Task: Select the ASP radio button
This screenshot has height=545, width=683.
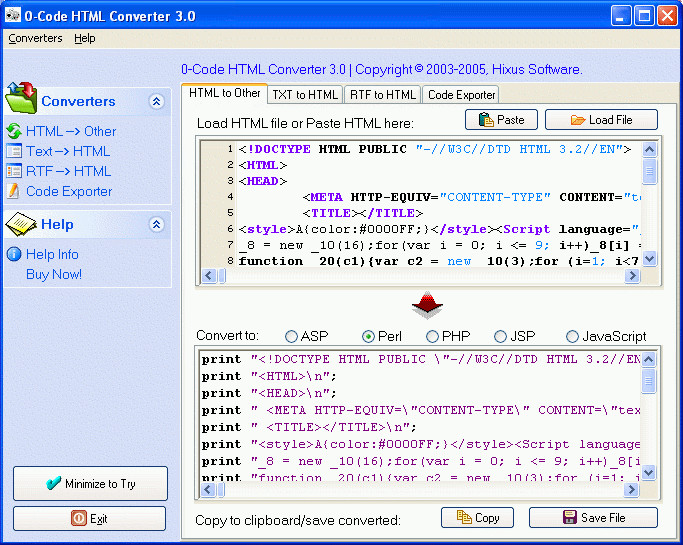Action: point(291,336)
